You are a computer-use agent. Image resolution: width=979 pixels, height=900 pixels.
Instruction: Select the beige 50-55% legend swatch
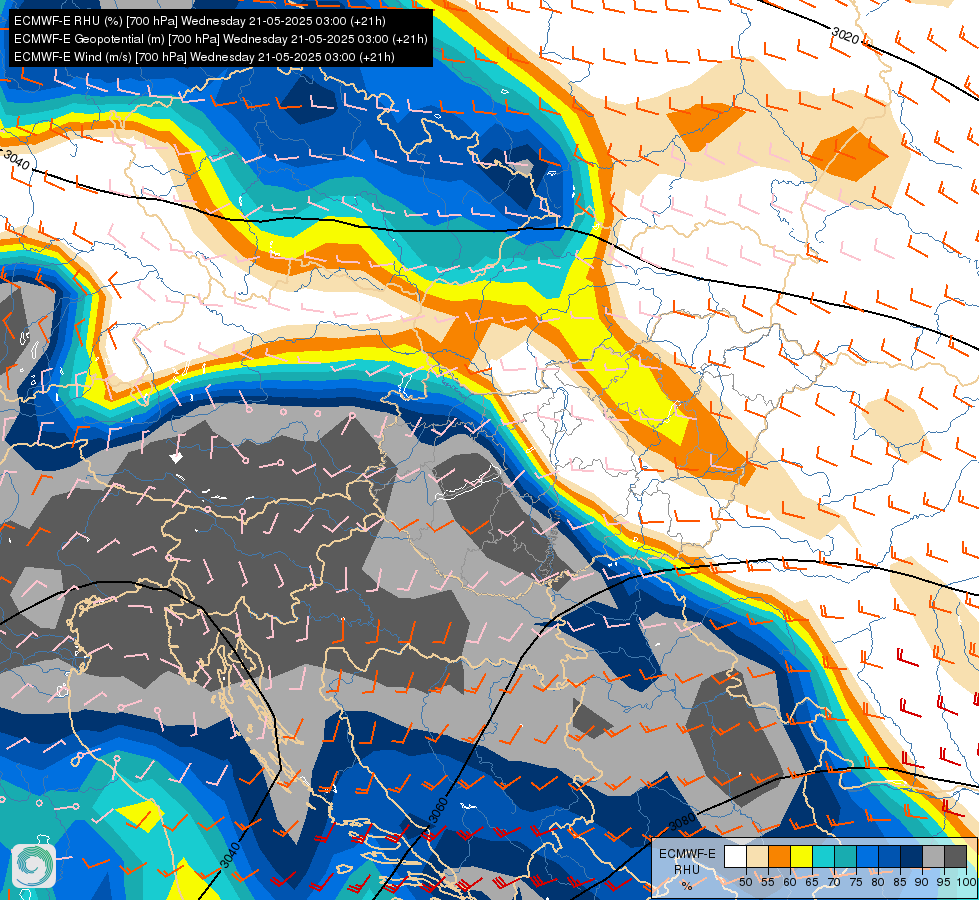tap(757, 857)
